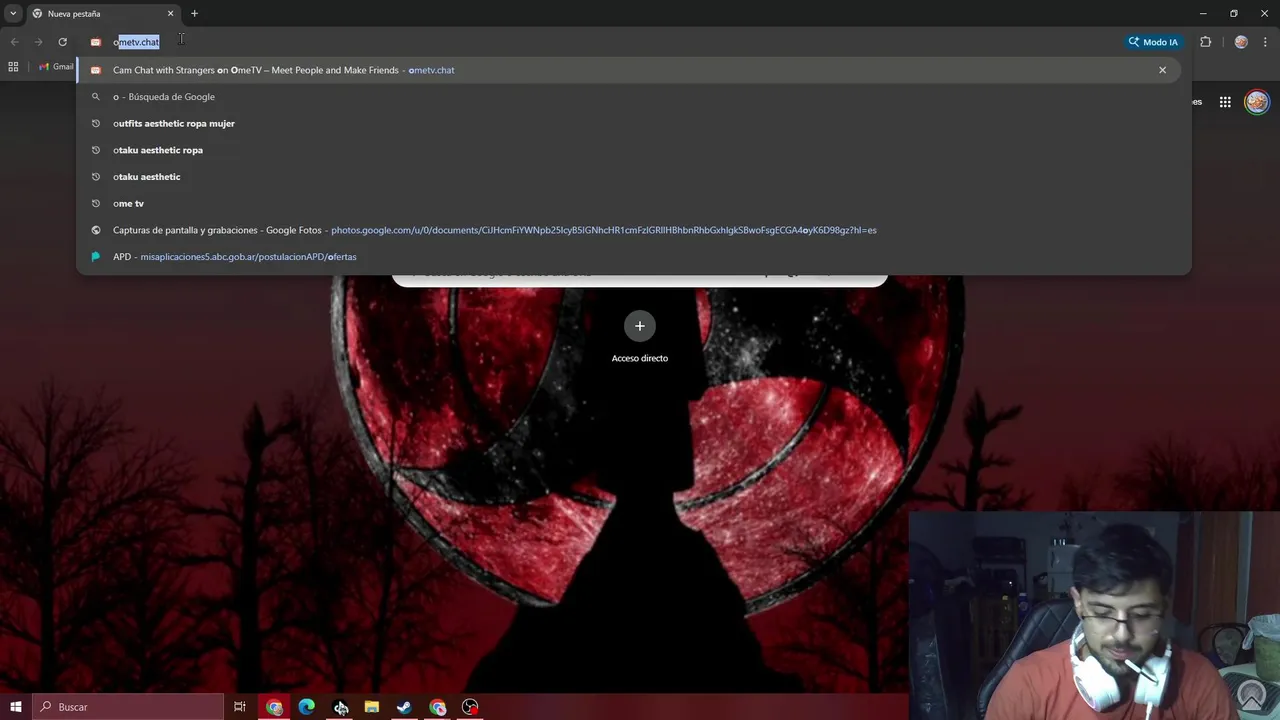Open the taskbar app left of File Explorer
Image resolution: width=1280 pixels, height=720 pixels.
click(340, 707)
